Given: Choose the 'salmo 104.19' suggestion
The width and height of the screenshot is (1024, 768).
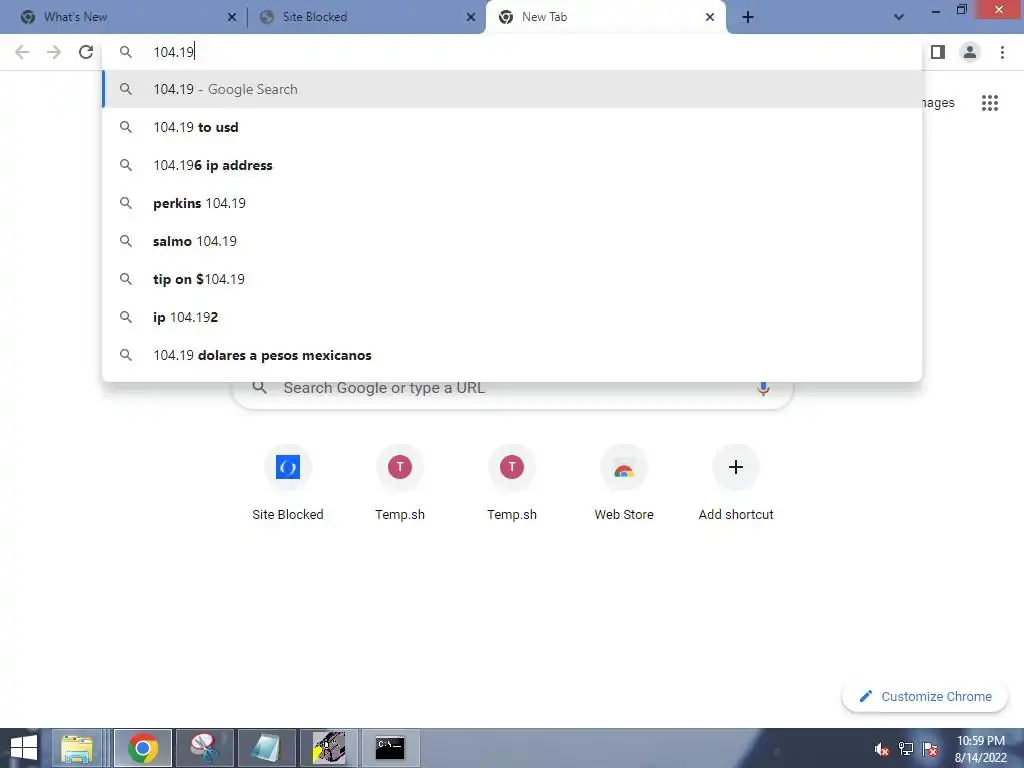Looking at the screenshot, I should click(x=513, y=241).
